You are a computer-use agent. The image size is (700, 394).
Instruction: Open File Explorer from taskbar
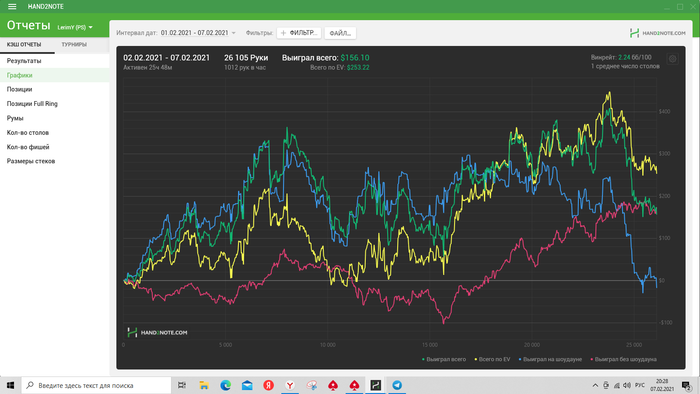(x=204, y=385)
